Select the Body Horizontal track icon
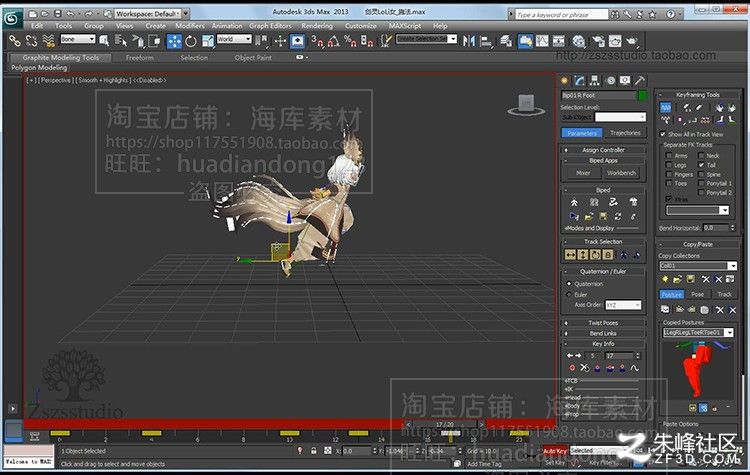Screen dimensions: 750x475 click(570, 255)
